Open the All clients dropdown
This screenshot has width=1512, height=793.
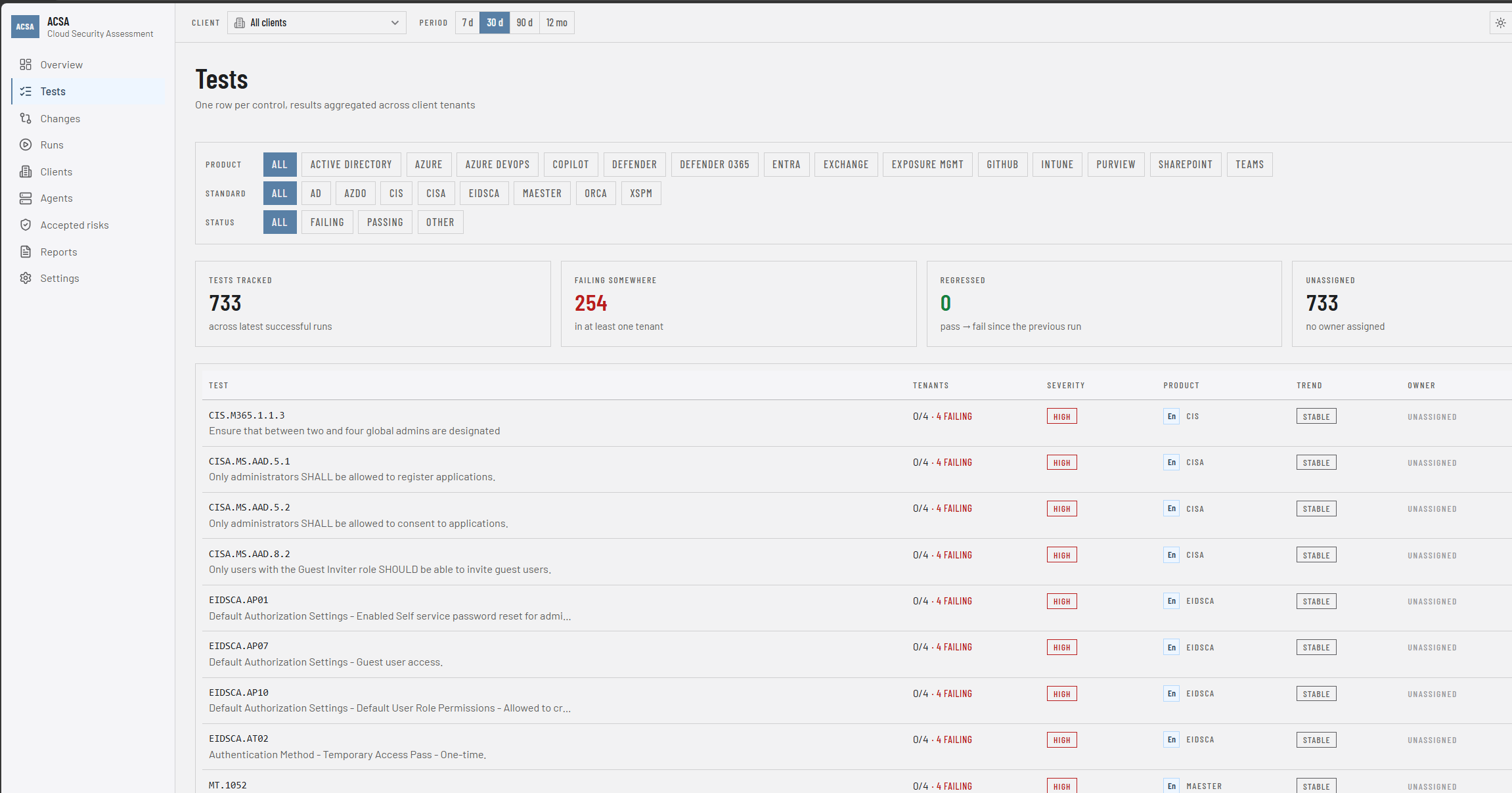click(317, 23)
